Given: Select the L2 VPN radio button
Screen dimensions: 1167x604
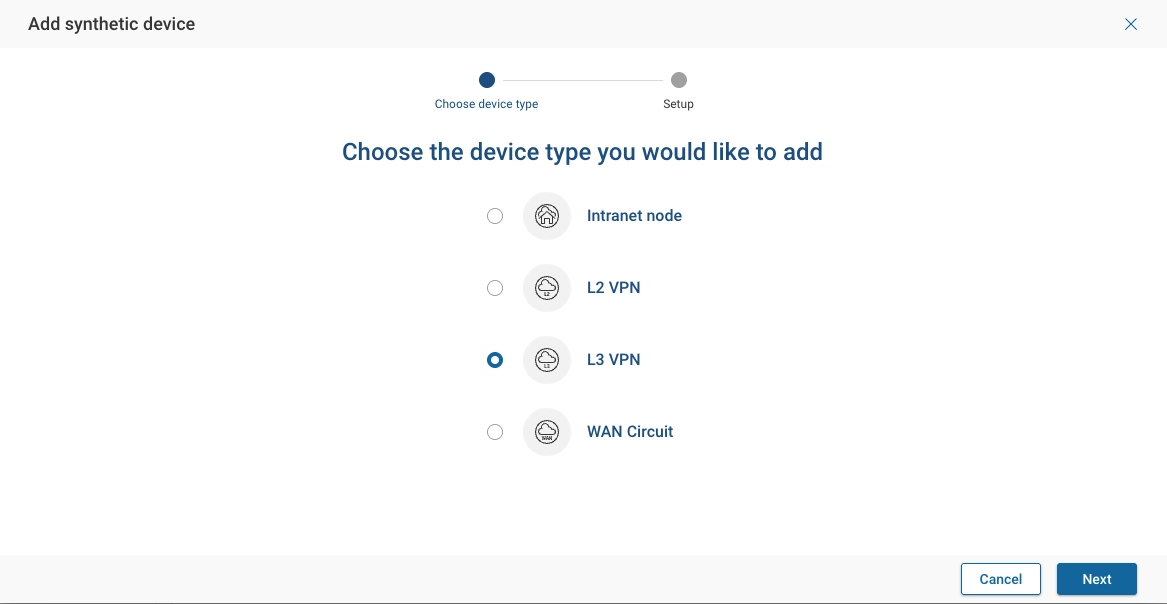Looking at the screenshot, I should 495,288.
